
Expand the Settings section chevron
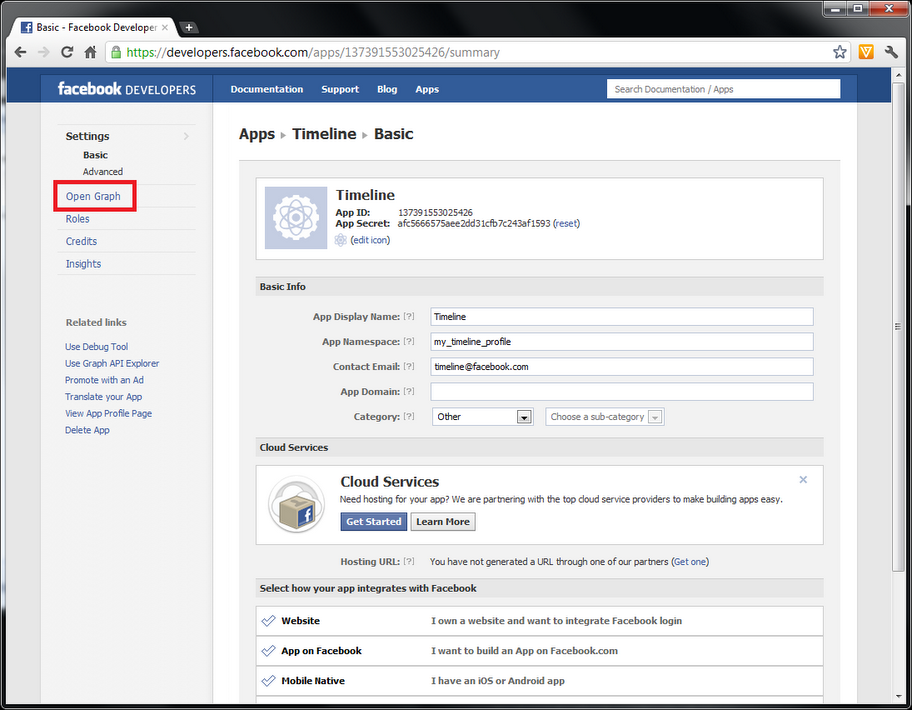pyautogui.click(x=186, y=136)
